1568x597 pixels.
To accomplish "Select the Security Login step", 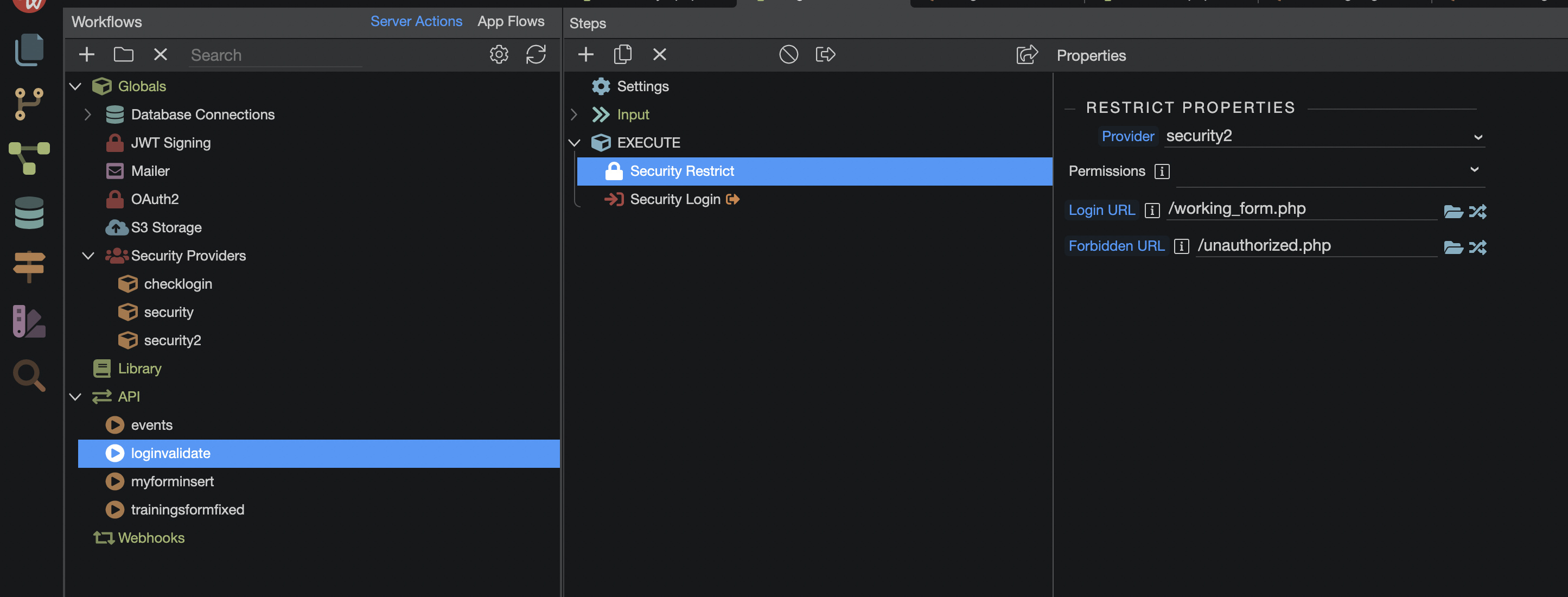I will point(675,199).
